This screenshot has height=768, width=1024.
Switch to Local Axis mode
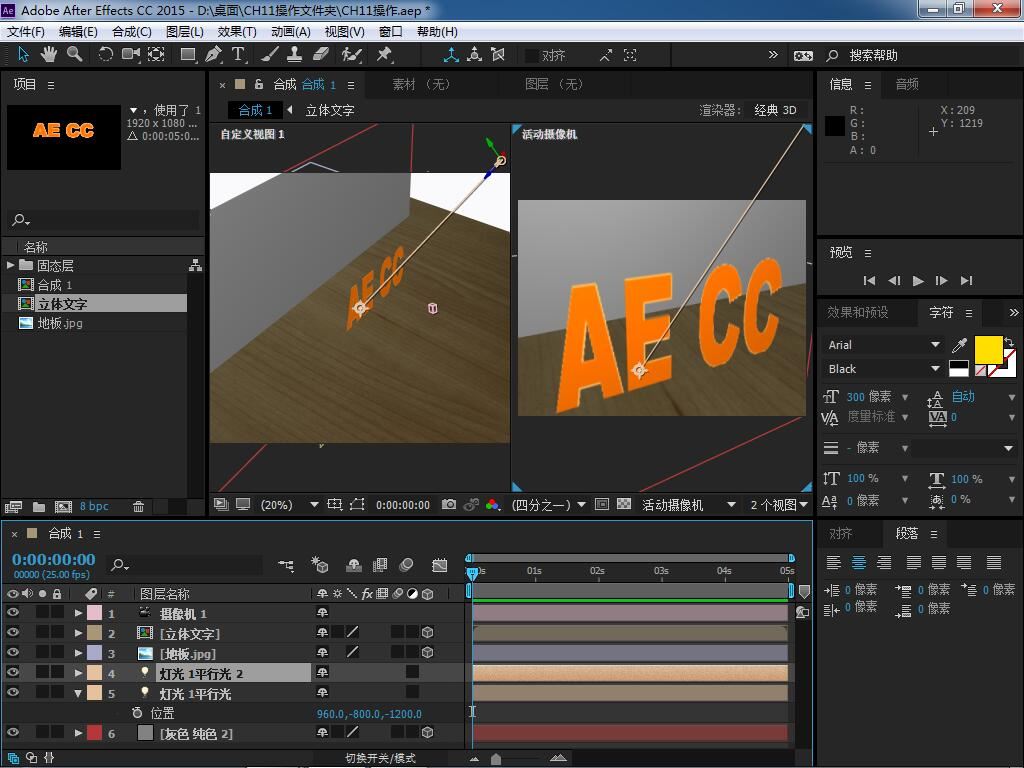(451, 55)
